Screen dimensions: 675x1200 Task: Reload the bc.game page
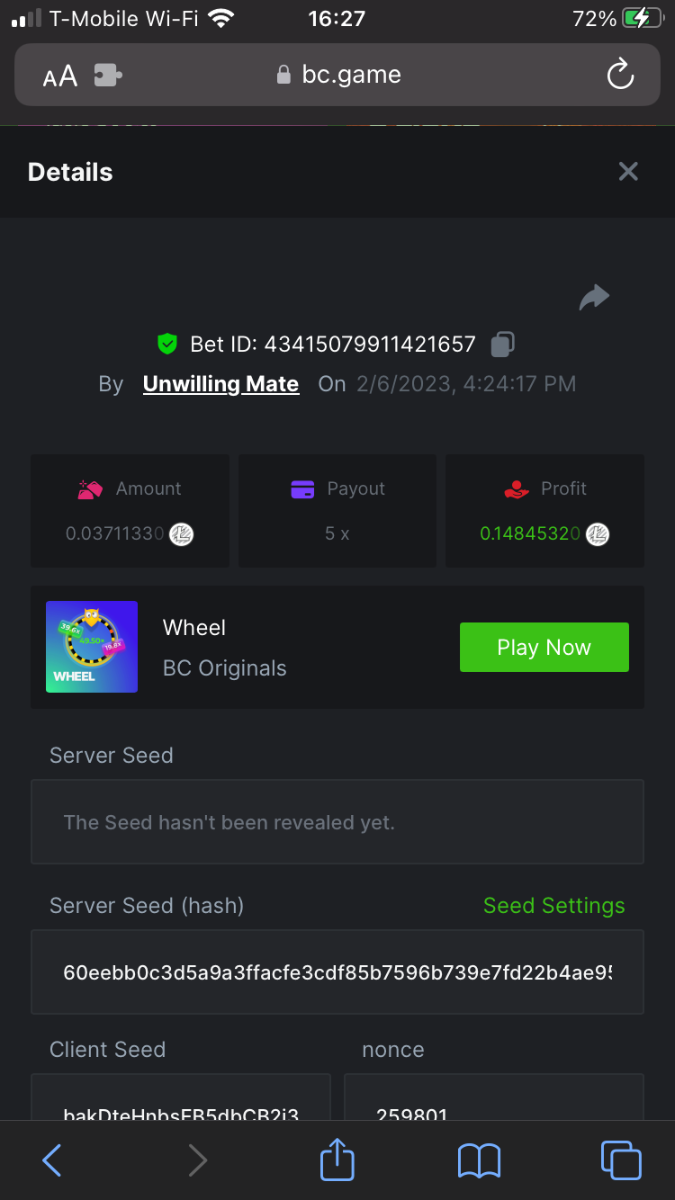pos(620,75)
